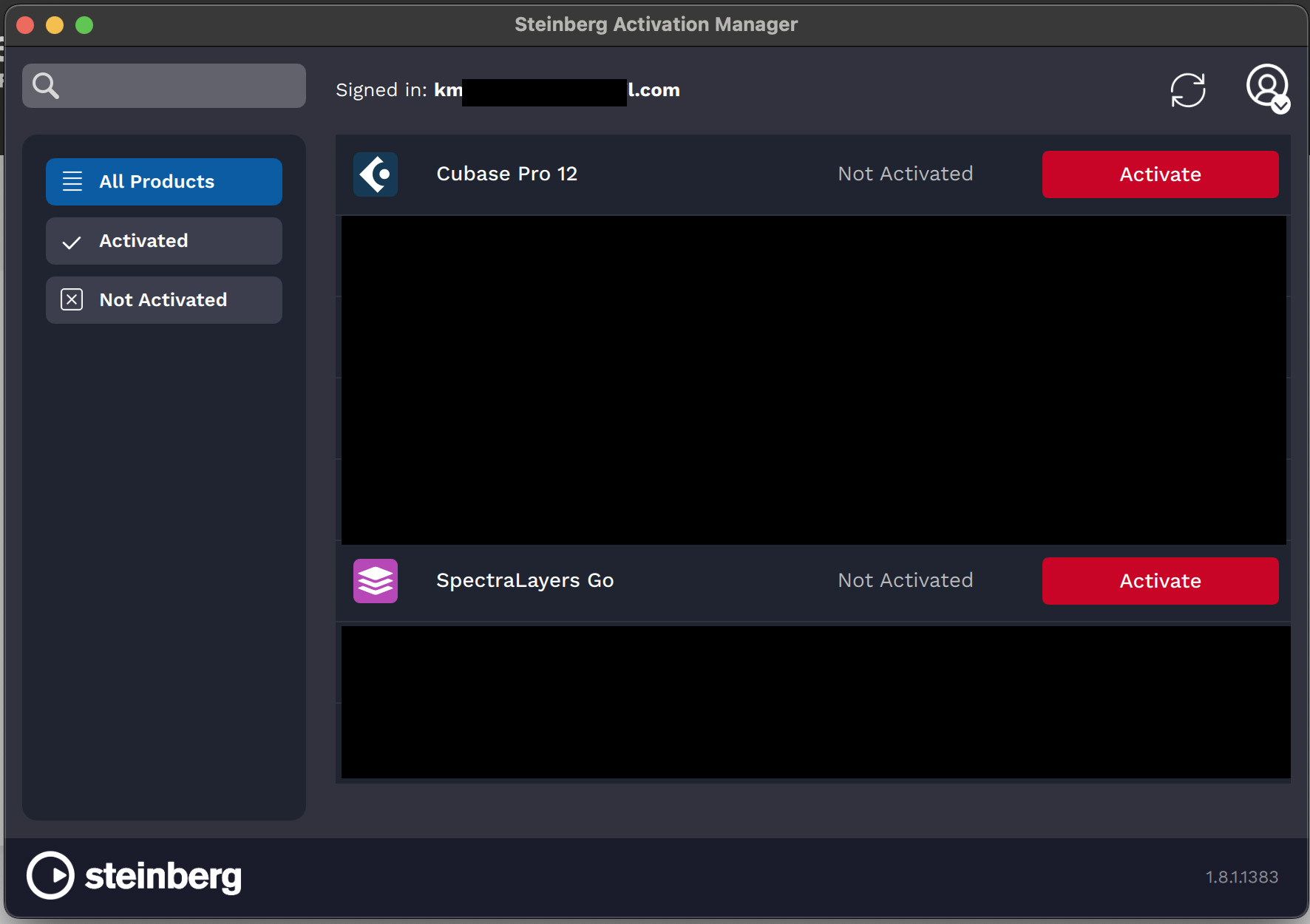The width and height of the screenshot is (1310, 924).
Task: Click the refresh licenses icon
Action: pyautogui.click(x=1189, y=89)
